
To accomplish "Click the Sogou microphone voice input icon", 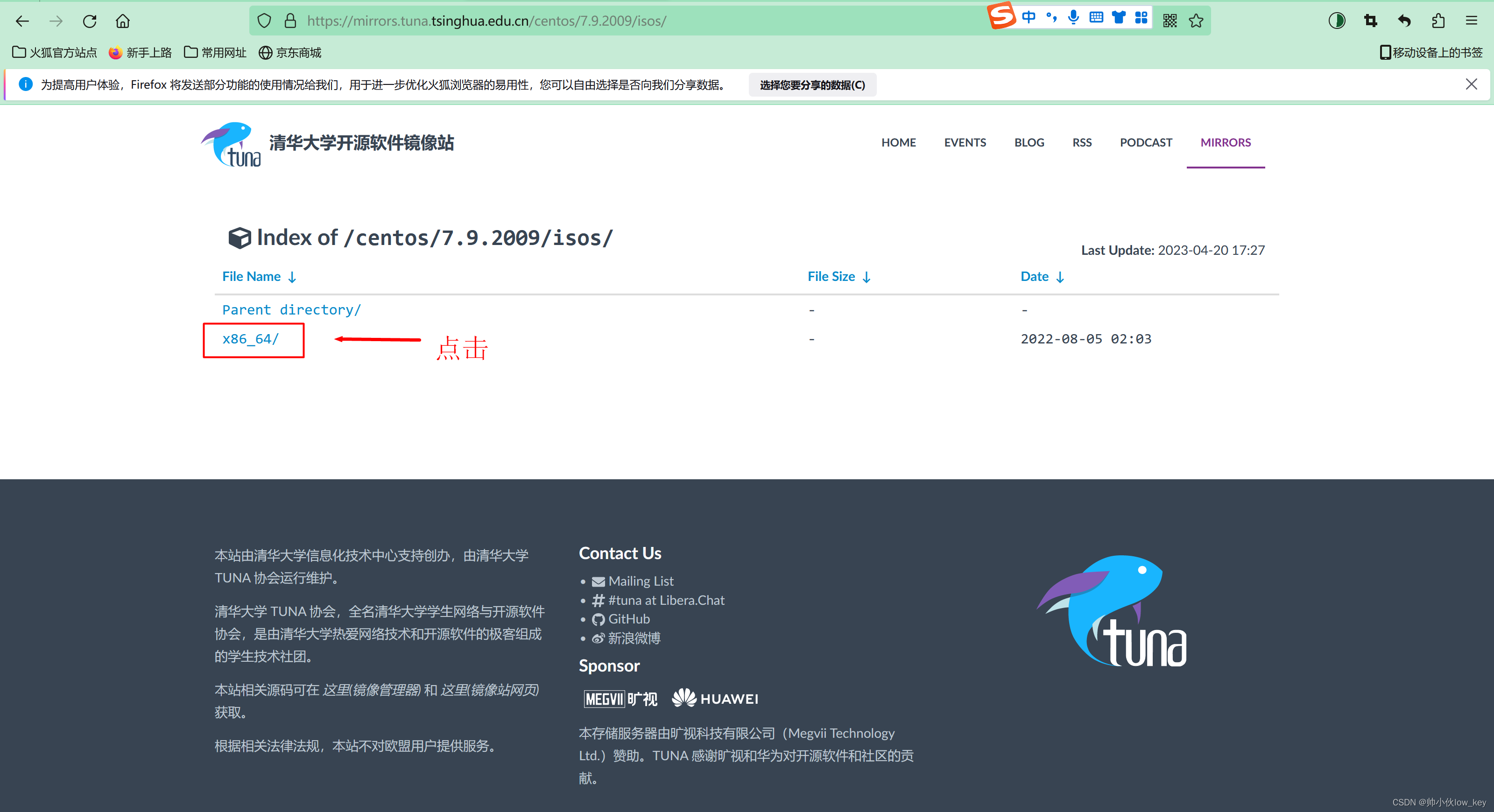I will pos(1073,17).
